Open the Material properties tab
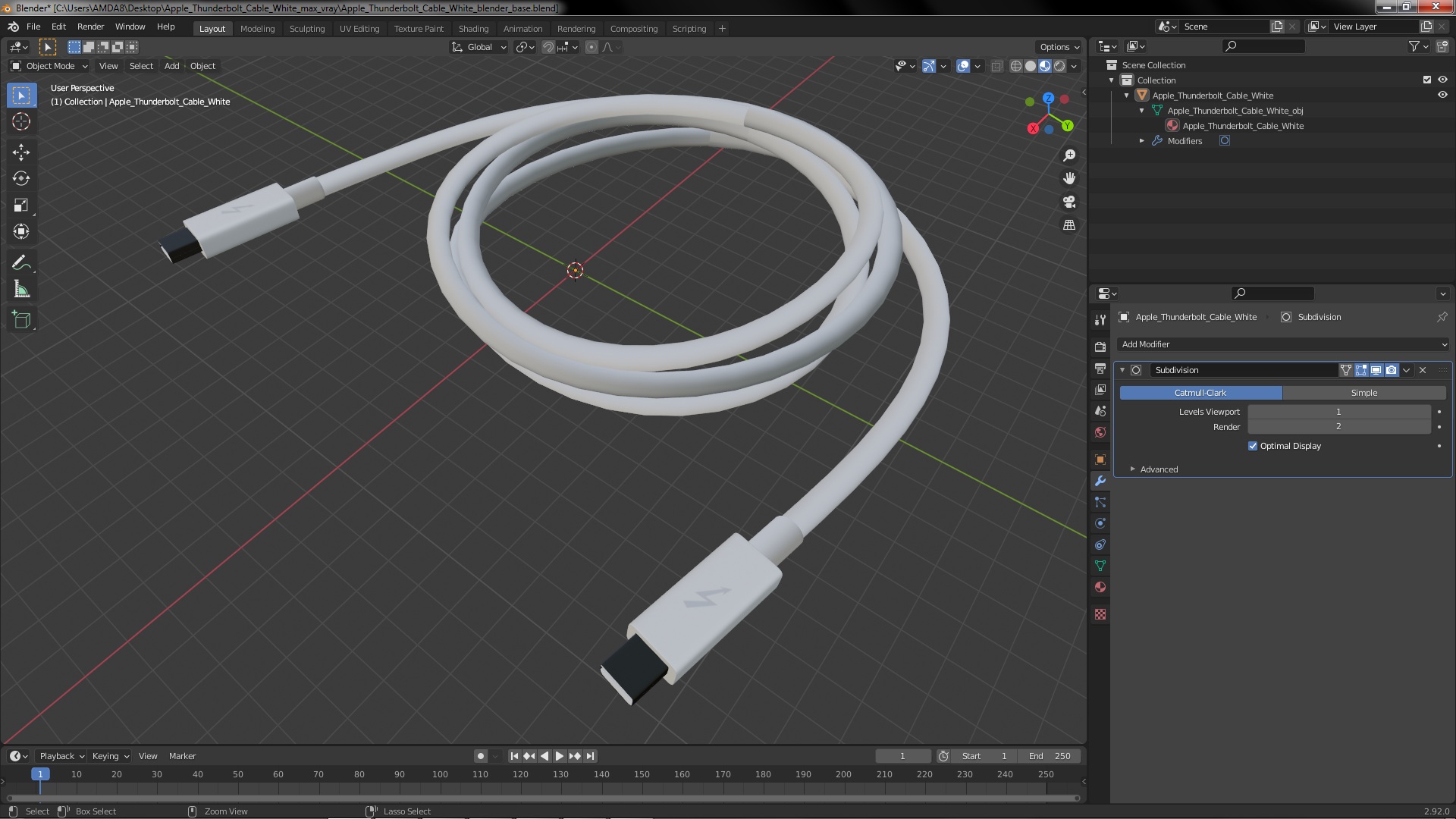1456x819 pixels. click(x=1100, y=587)
